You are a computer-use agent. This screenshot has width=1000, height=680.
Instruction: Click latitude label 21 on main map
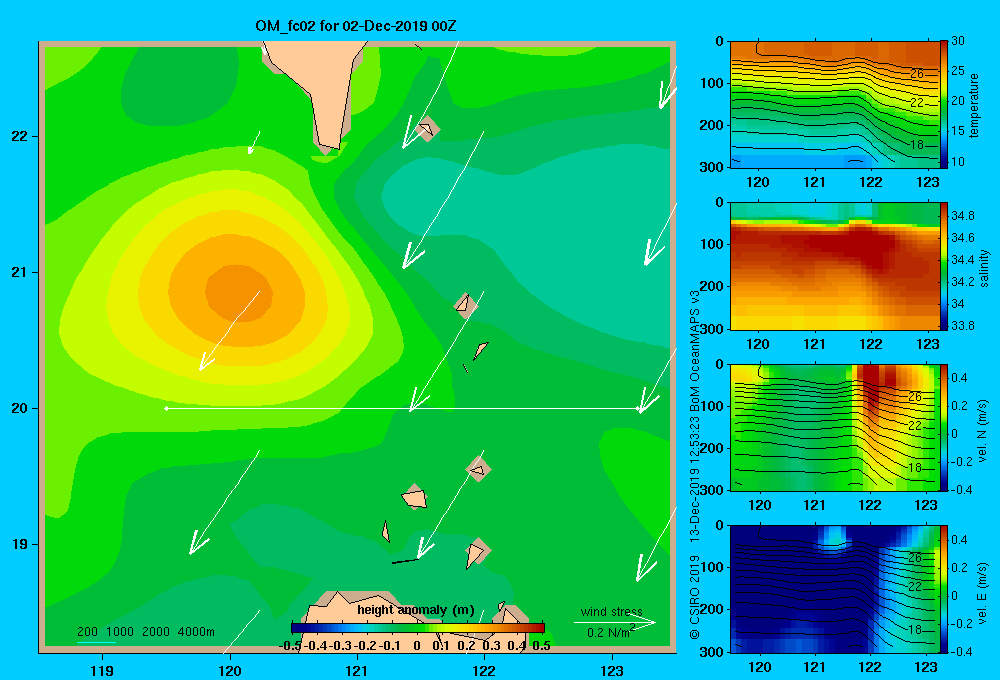click(20, 272)
